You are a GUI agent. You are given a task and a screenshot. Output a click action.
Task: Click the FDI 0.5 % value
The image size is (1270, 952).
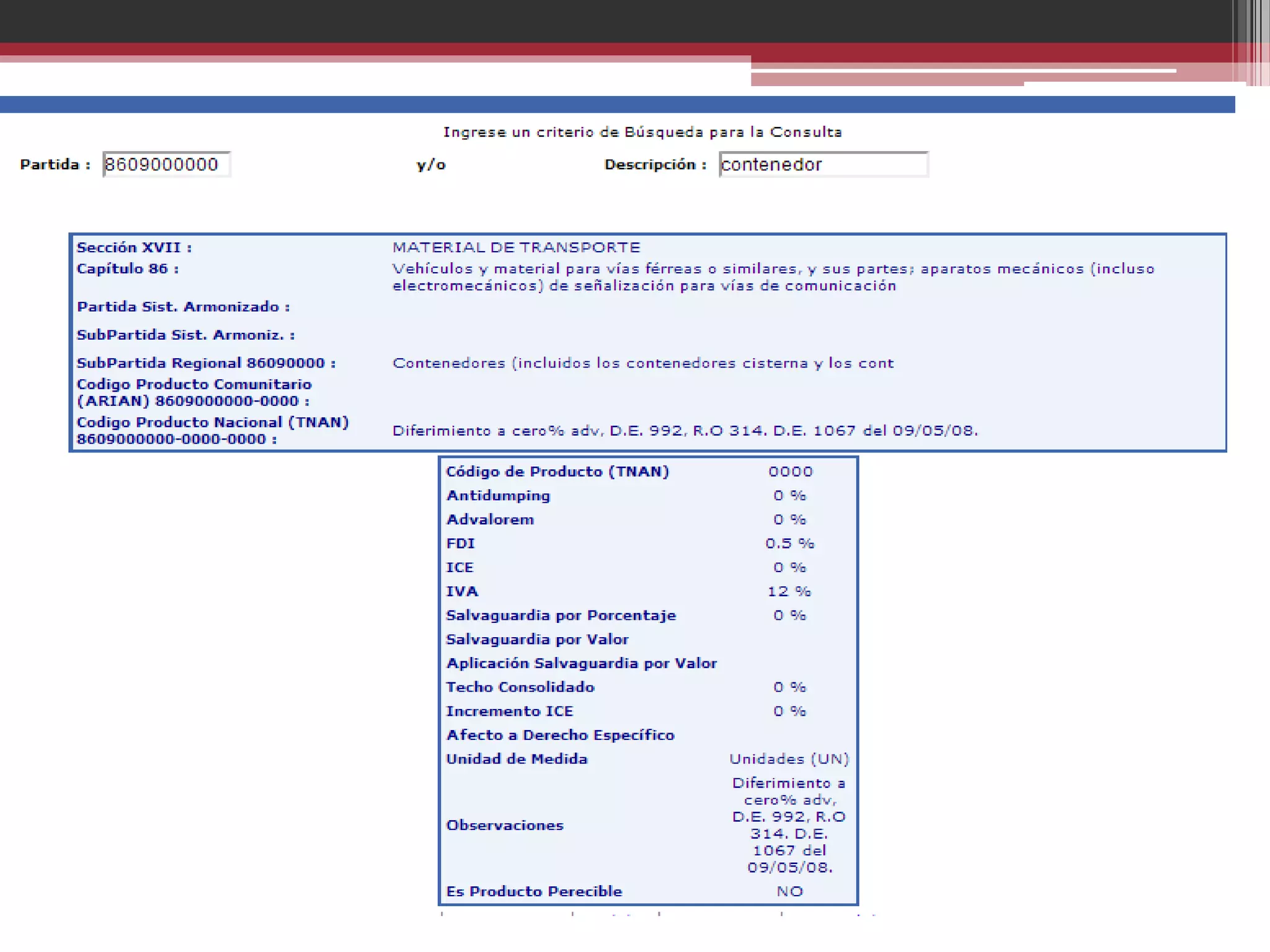pyautogui.click(x=789, y=543)
